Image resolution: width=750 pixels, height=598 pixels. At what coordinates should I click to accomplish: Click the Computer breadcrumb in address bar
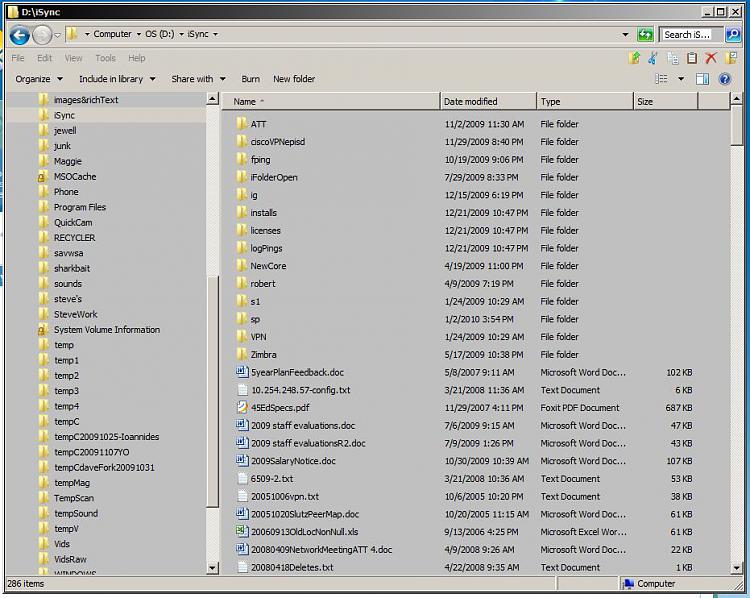coord(112,34)
